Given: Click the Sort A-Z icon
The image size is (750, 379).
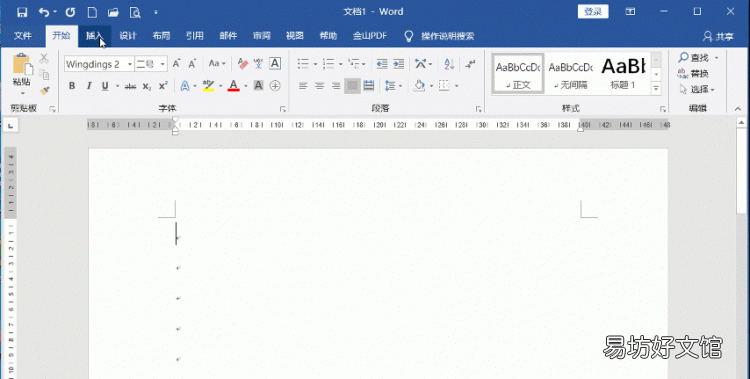Looking at the screenshot, I should point(449,64).
